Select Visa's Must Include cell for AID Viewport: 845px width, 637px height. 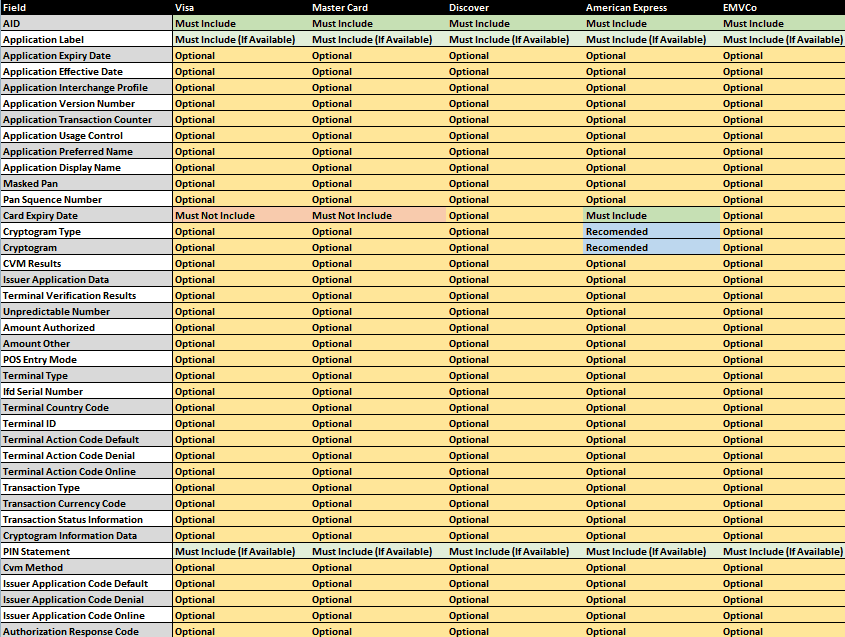pyautogui.click(x=241, y=23)
